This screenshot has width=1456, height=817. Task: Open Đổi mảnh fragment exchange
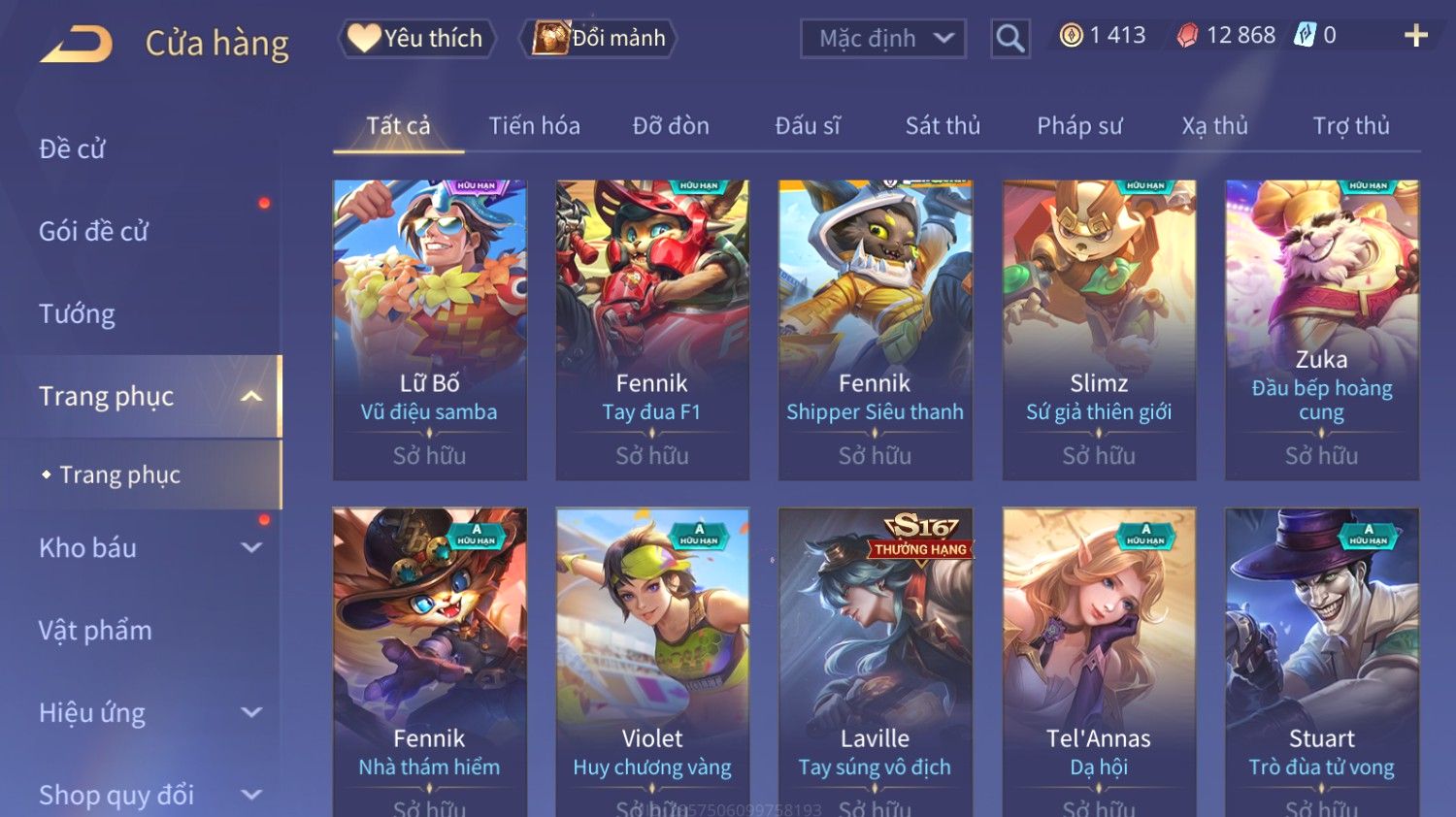pos(600,38)
